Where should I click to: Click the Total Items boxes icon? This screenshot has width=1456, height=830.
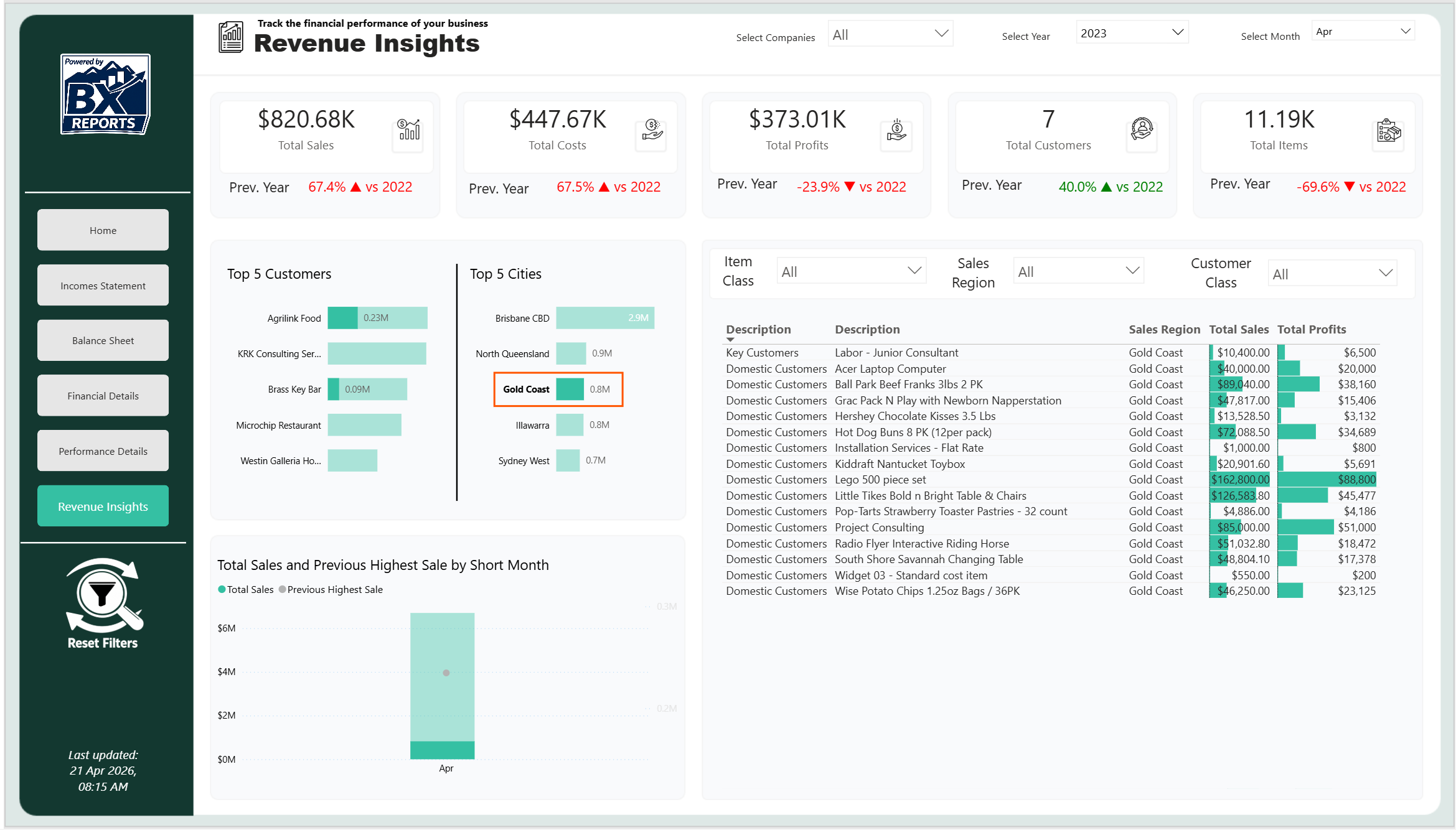coord(1389,131)
